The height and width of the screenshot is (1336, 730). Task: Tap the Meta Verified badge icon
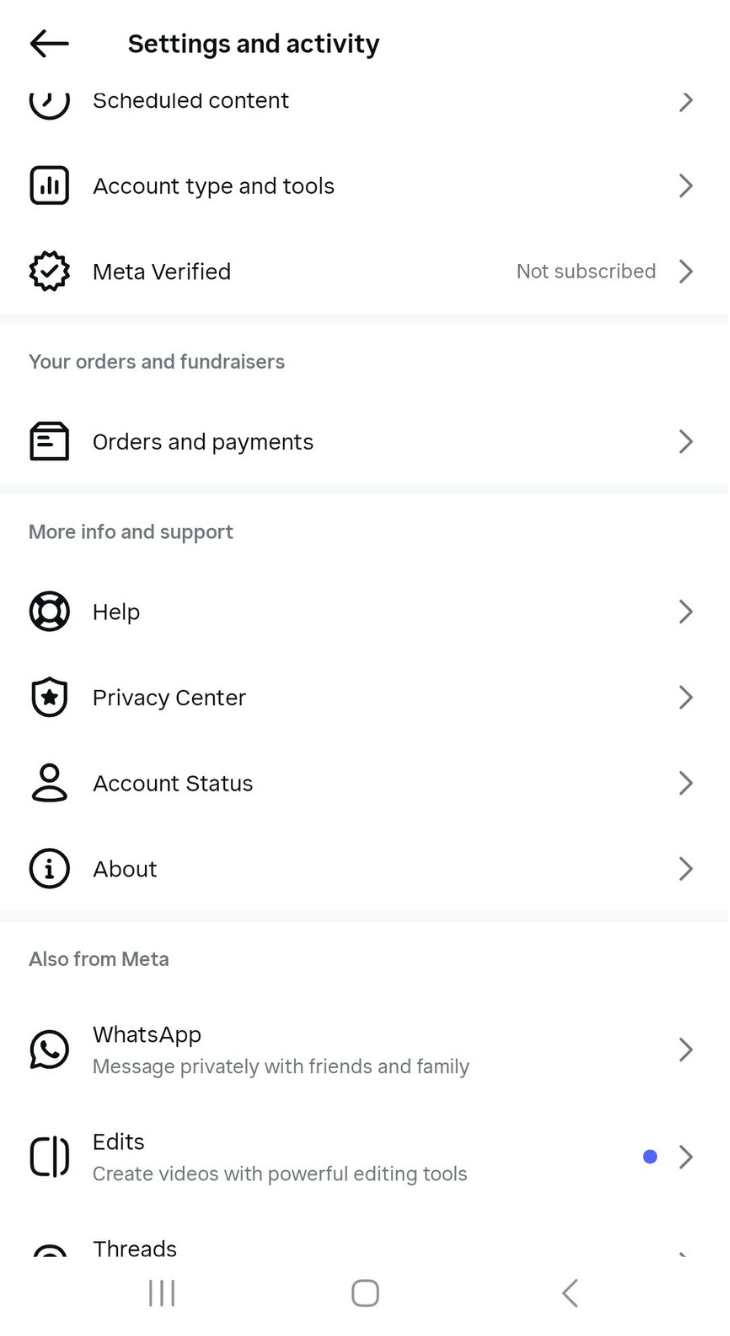click(49, 272)
